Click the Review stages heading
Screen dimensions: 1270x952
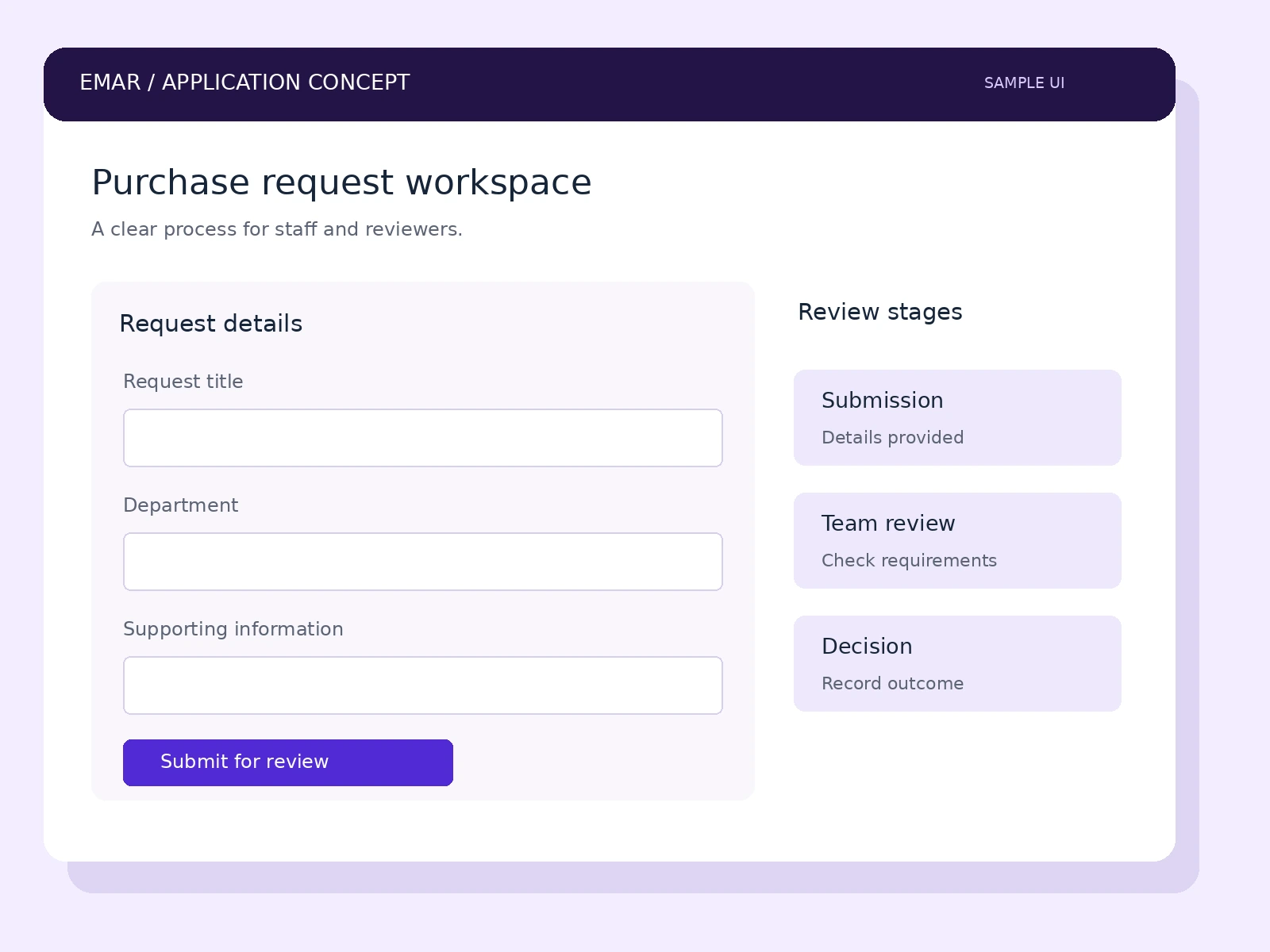879,312
